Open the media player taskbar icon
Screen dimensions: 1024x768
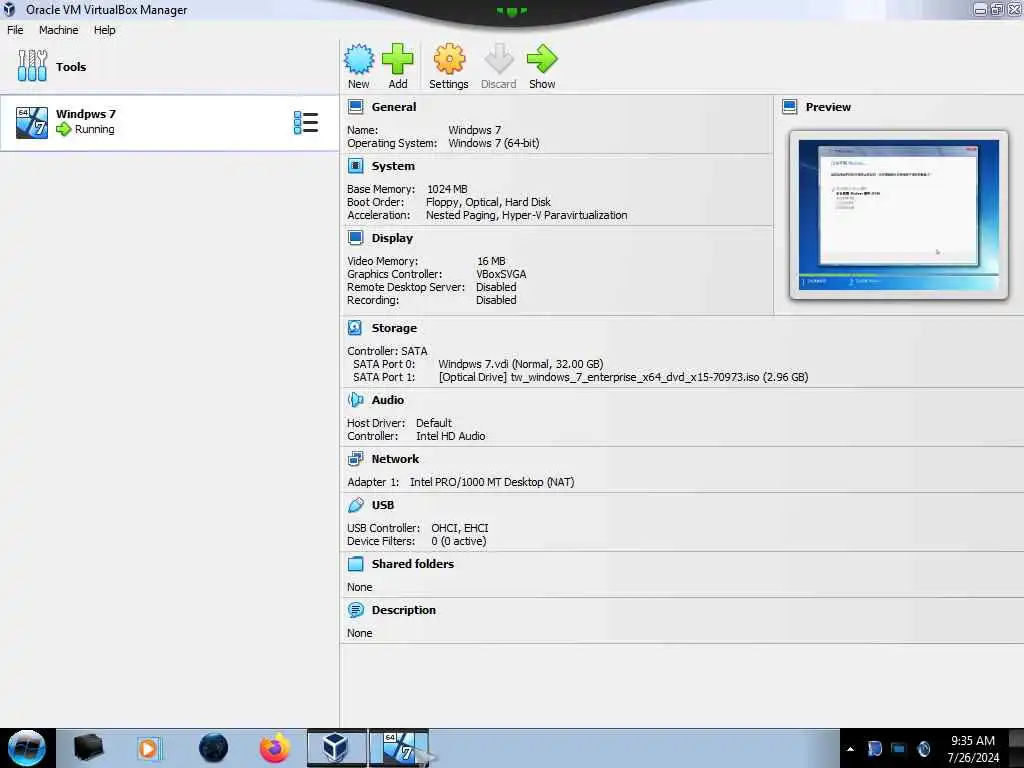point(148,748)
